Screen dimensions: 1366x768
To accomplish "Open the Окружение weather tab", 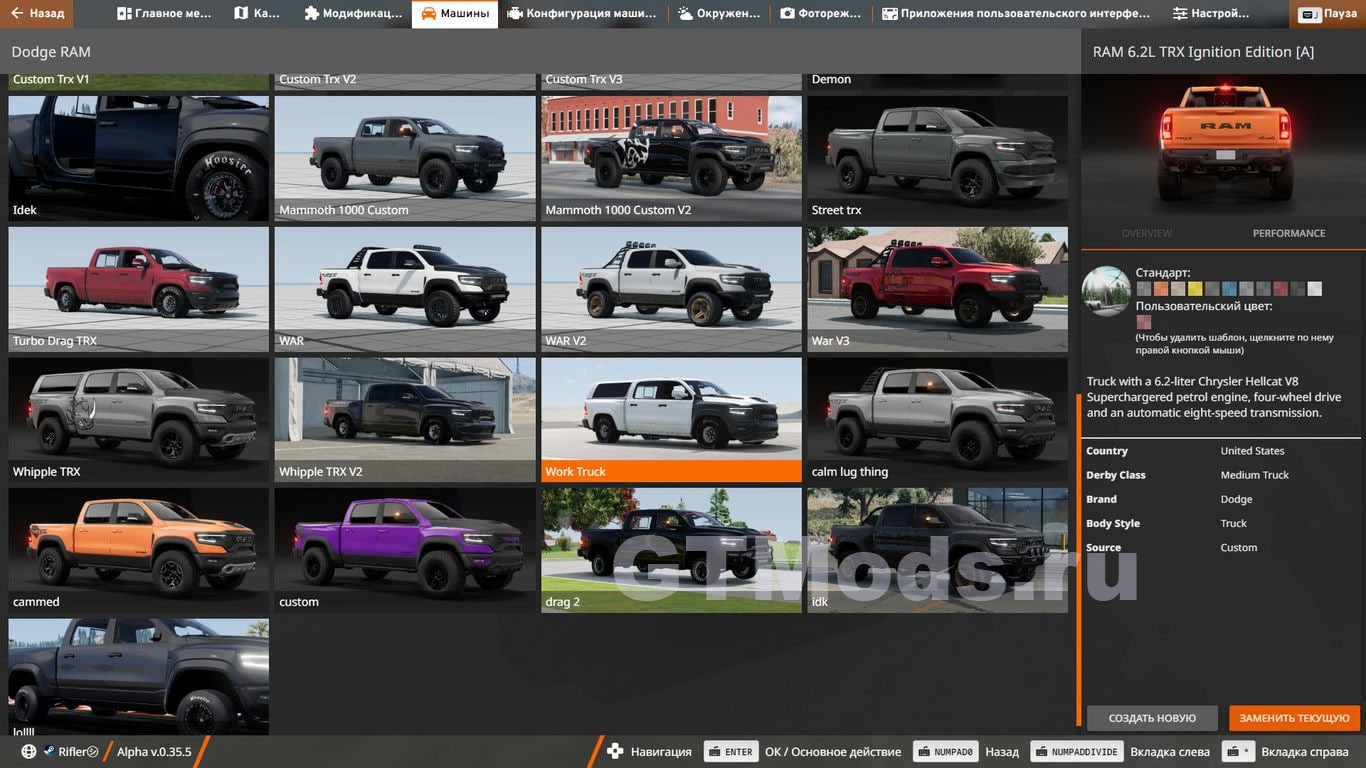I will (x=718, y=14).
